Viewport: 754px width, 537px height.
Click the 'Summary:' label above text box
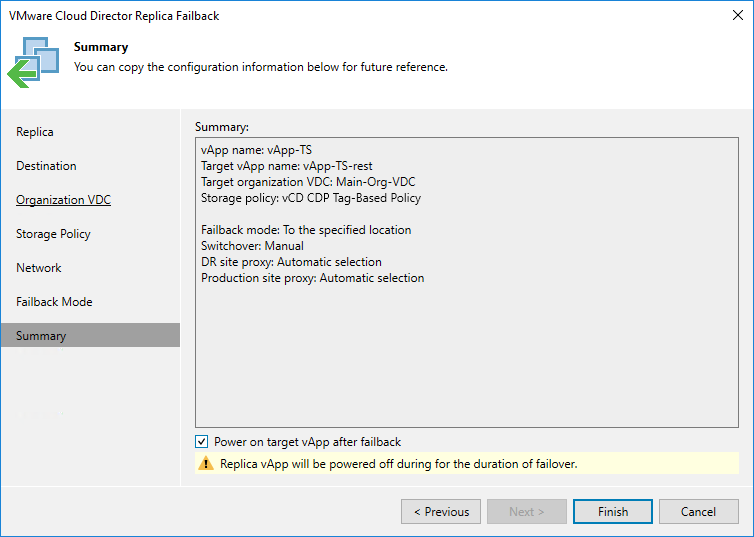222,127
